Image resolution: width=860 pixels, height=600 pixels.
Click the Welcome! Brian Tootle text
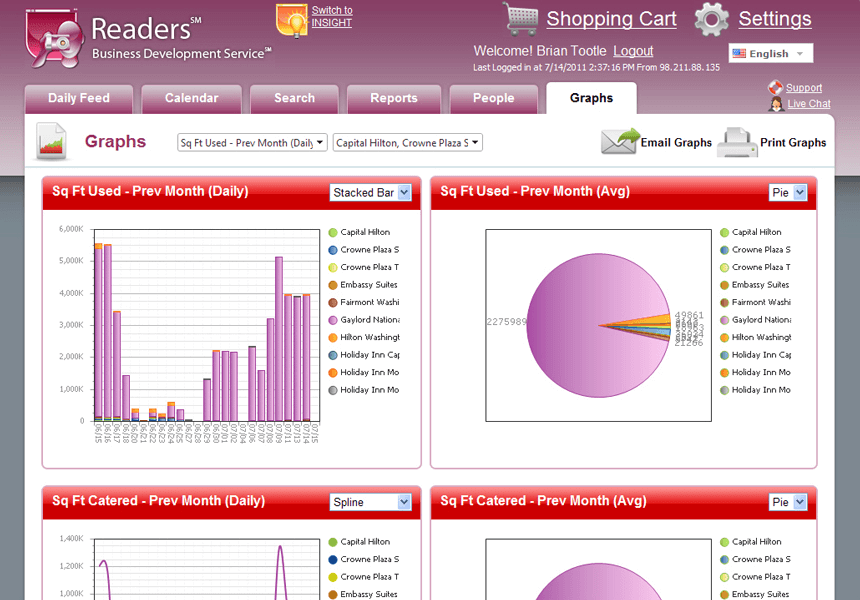pyautogui.click(x=540, y=51)
